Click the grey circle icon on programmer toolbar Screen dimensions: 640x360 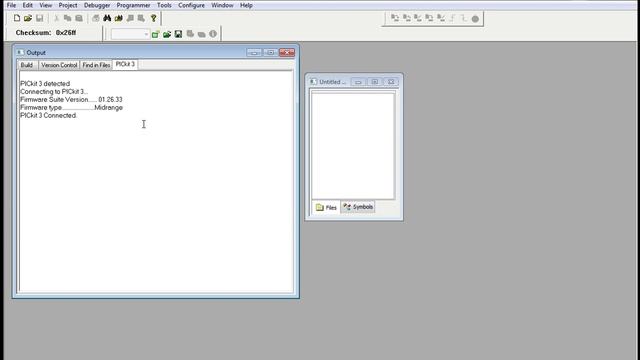coord(475,19)
